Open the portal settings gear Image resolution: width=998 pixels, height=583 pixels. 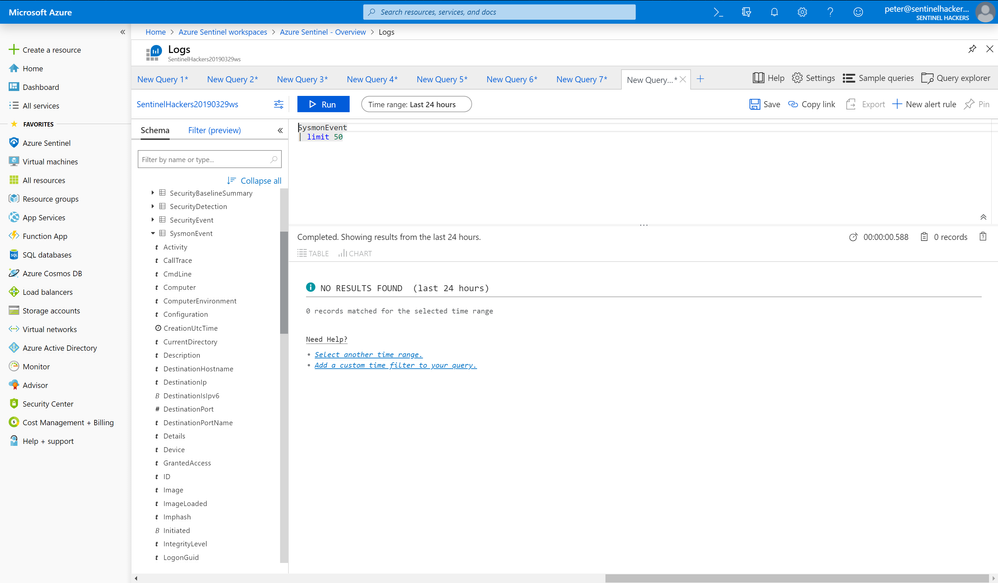point(802,12)
